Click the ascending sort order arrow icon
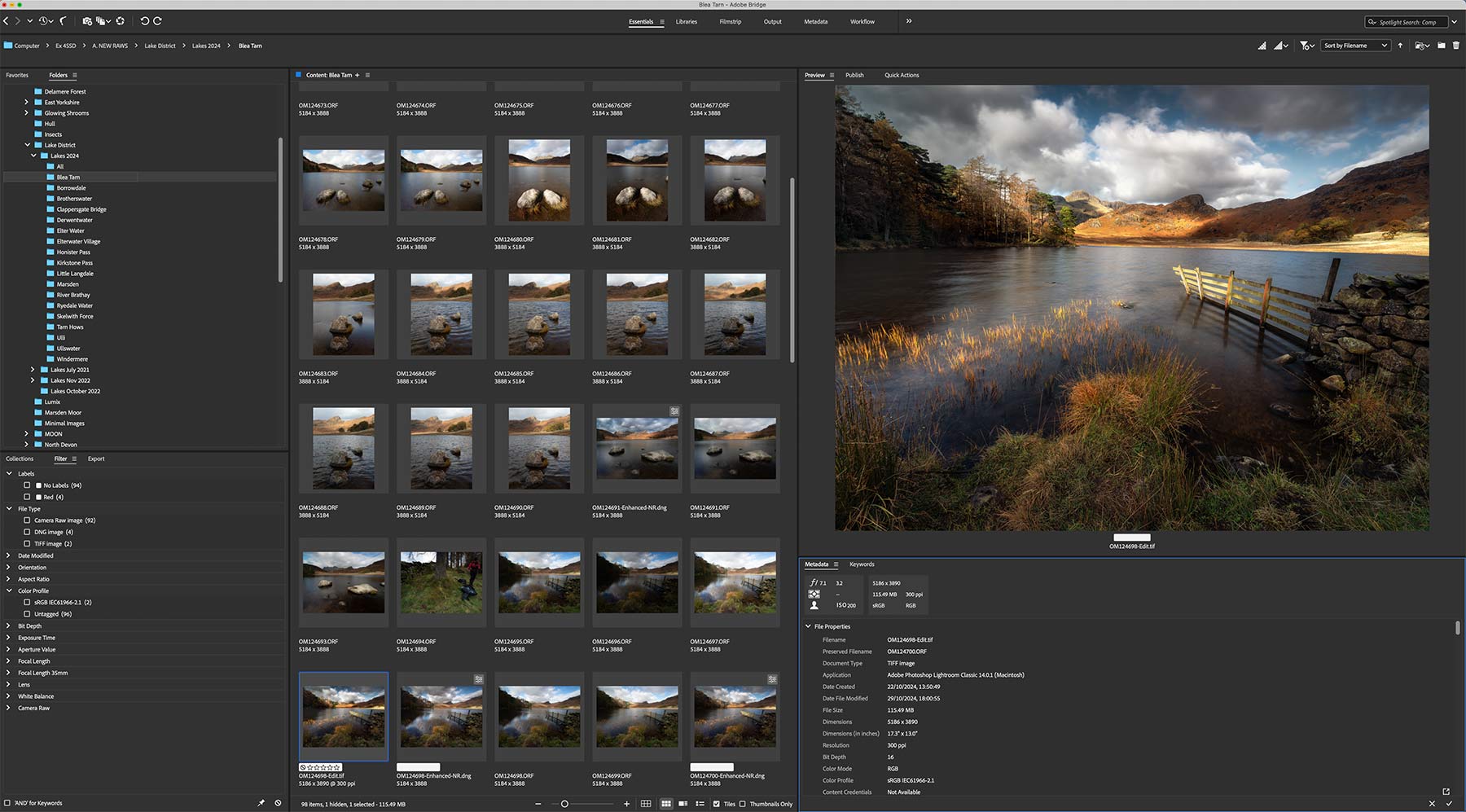Image resolution: width=1466 pixels, height=812 pixels. pos(1400,46)
